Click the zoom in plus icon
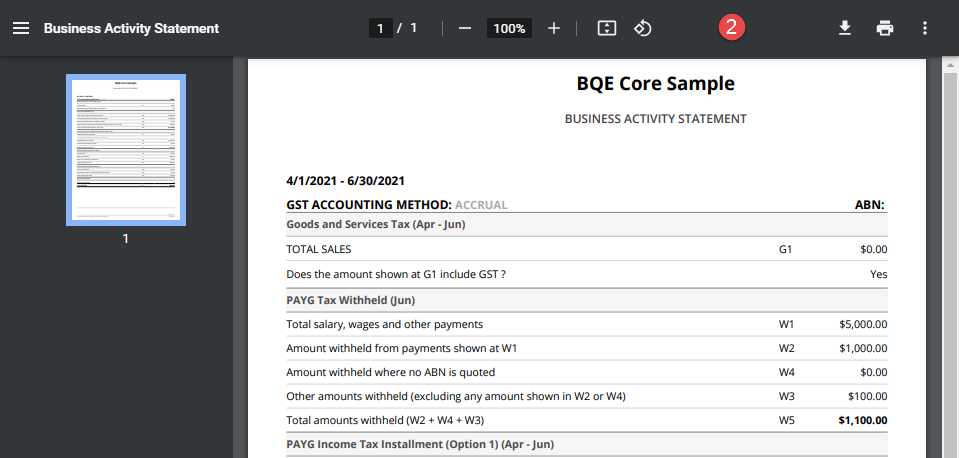The width and height of the screenshot is (959, 458). coord(554,28)
